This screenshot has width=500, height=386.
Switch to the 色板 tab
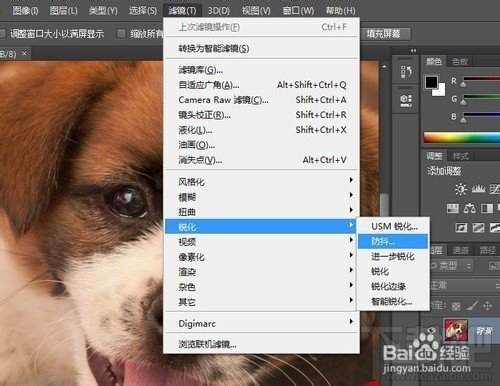[x=460, y=61]
